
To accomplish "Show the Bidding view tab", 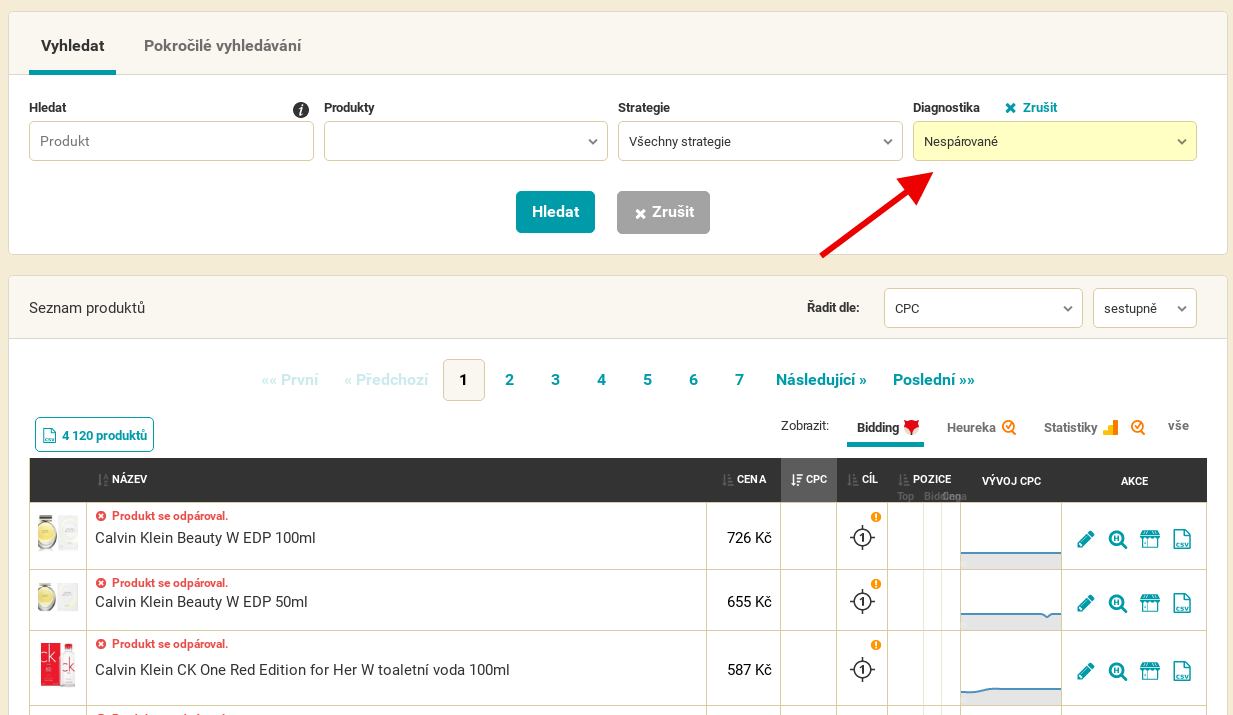I will (x=886, y=428).
